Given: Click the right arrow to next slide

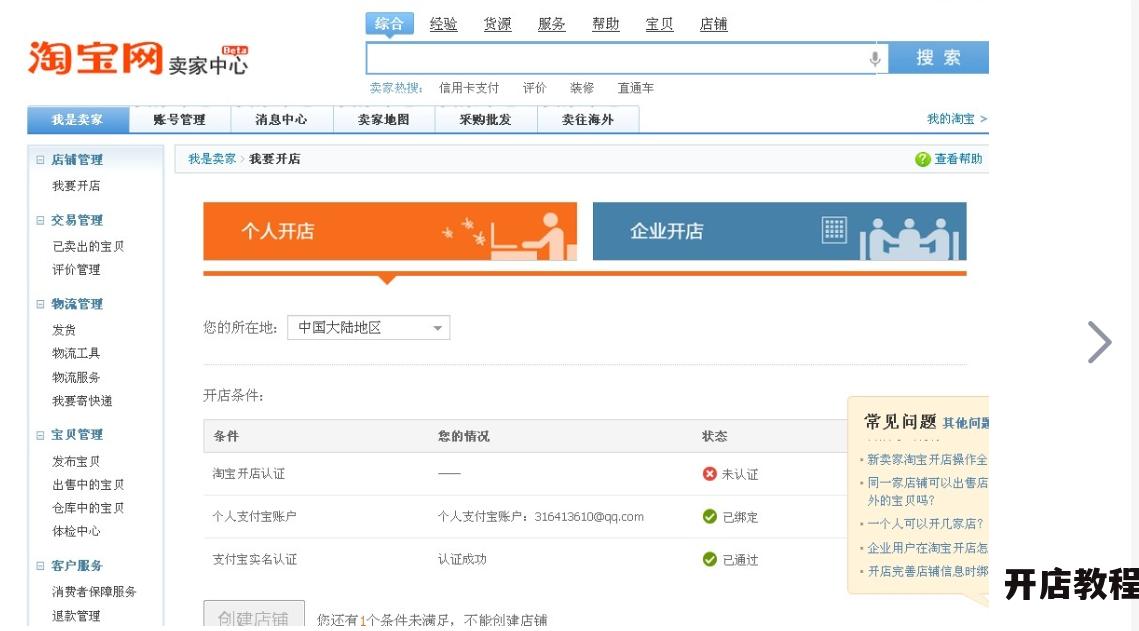Looking at the screenshot, I should click(1099, 341).
